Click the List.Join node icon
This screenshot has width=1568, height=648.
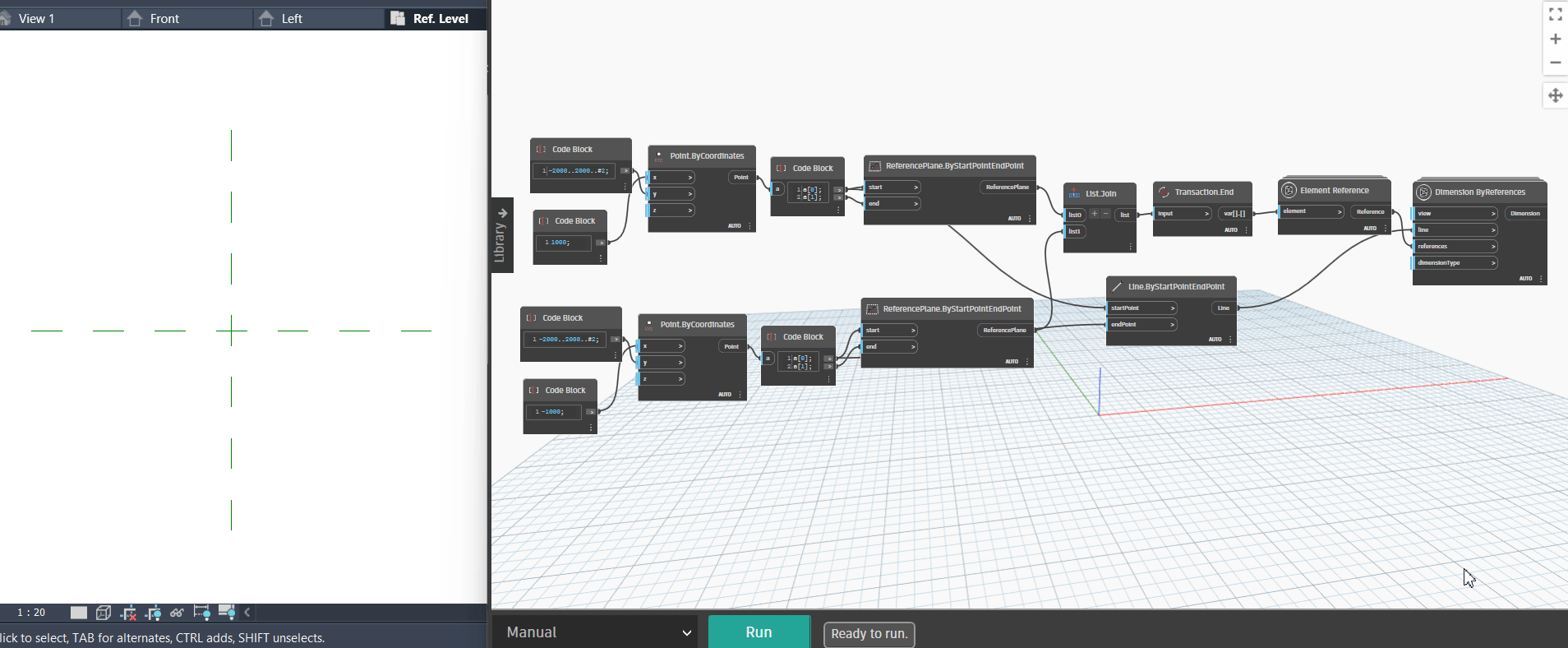tap(1074, 193)
